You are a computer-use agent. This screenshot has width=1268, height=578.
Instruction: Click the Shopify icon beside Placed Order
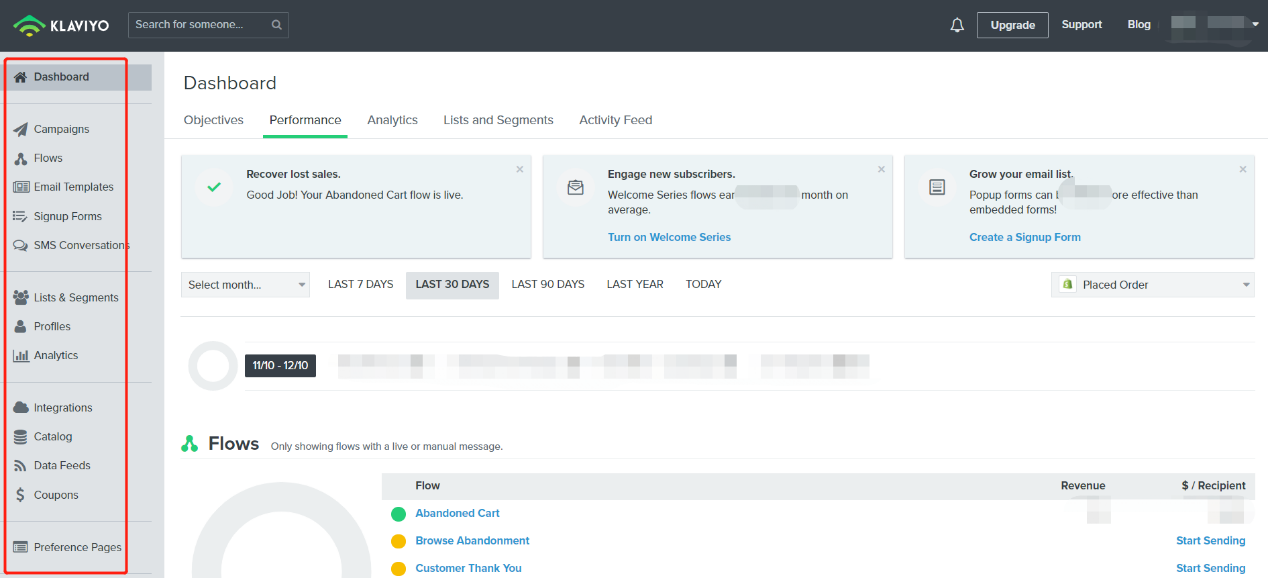(1067, 284)
